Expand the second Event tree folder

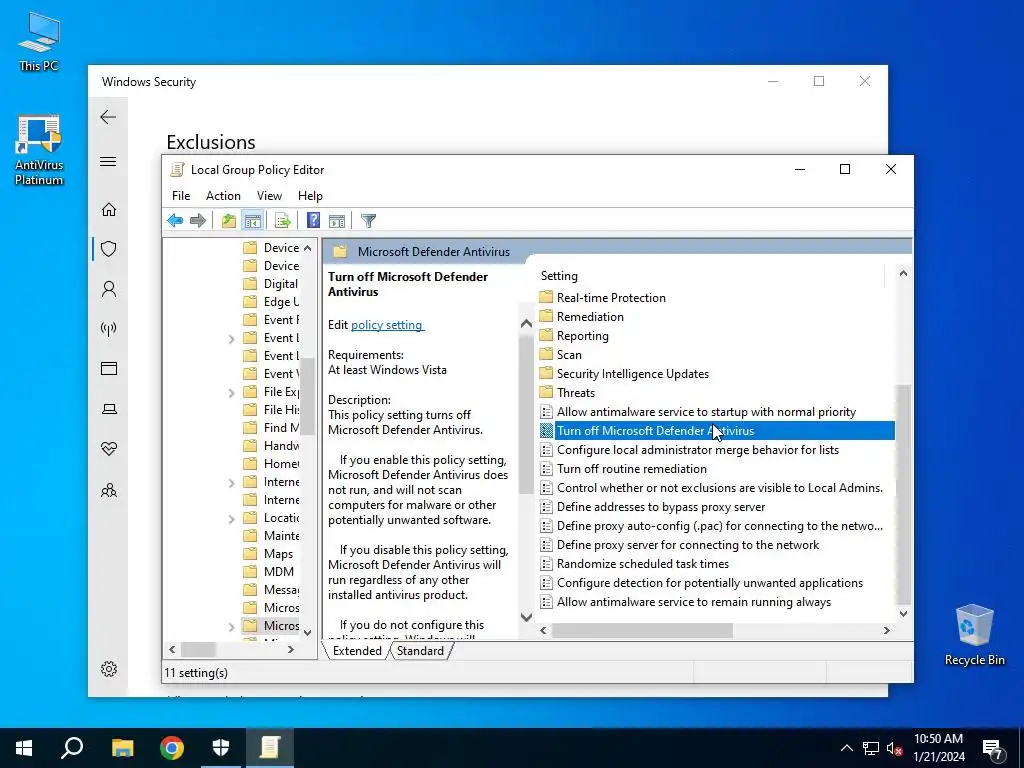pos(231,339)
